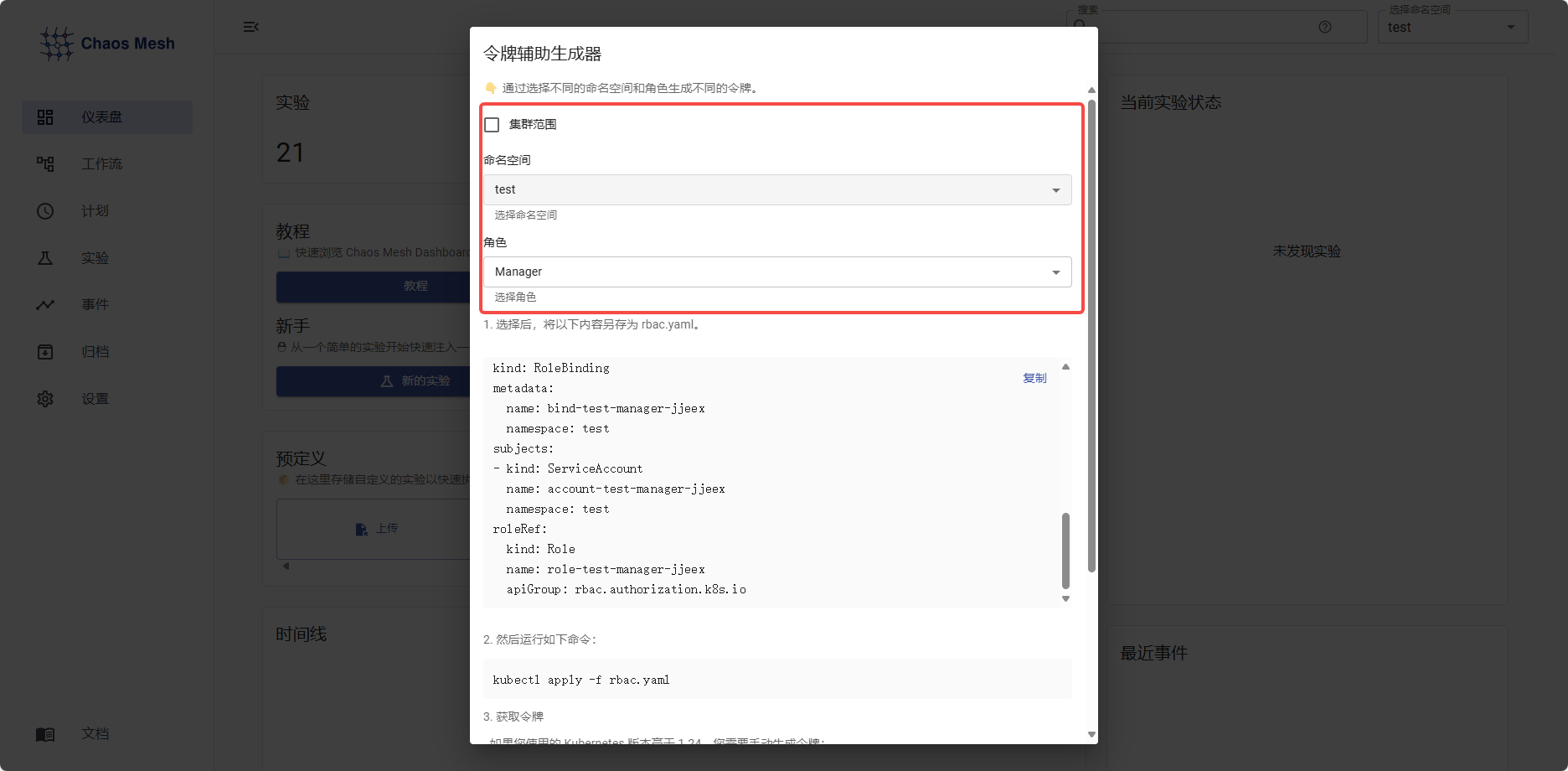Click the experiment count 21
Viewport: 1568px width, 771px height.
[x=290, y=153]
